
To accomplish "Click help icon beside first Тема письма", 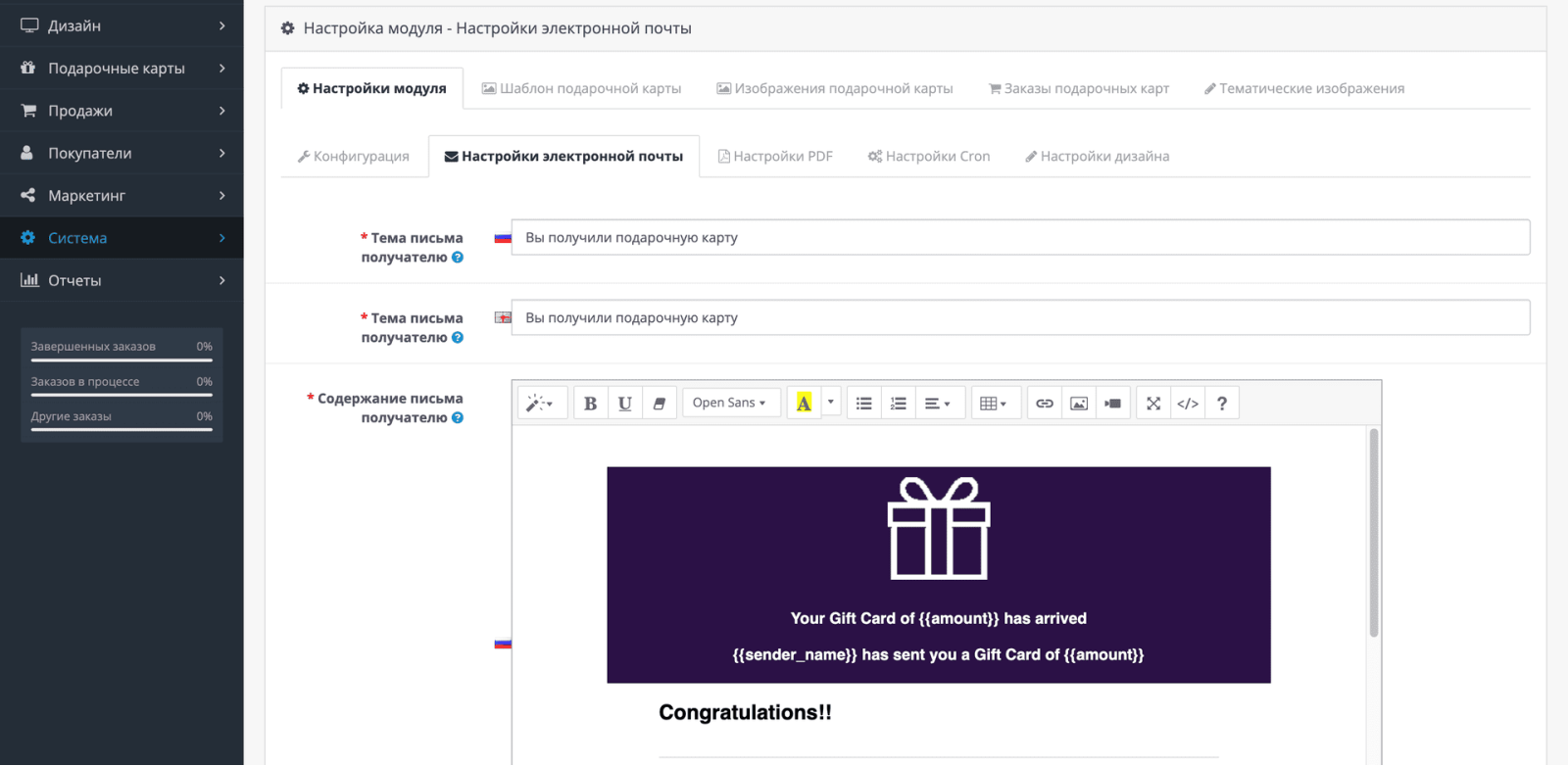I will (458, 258).
